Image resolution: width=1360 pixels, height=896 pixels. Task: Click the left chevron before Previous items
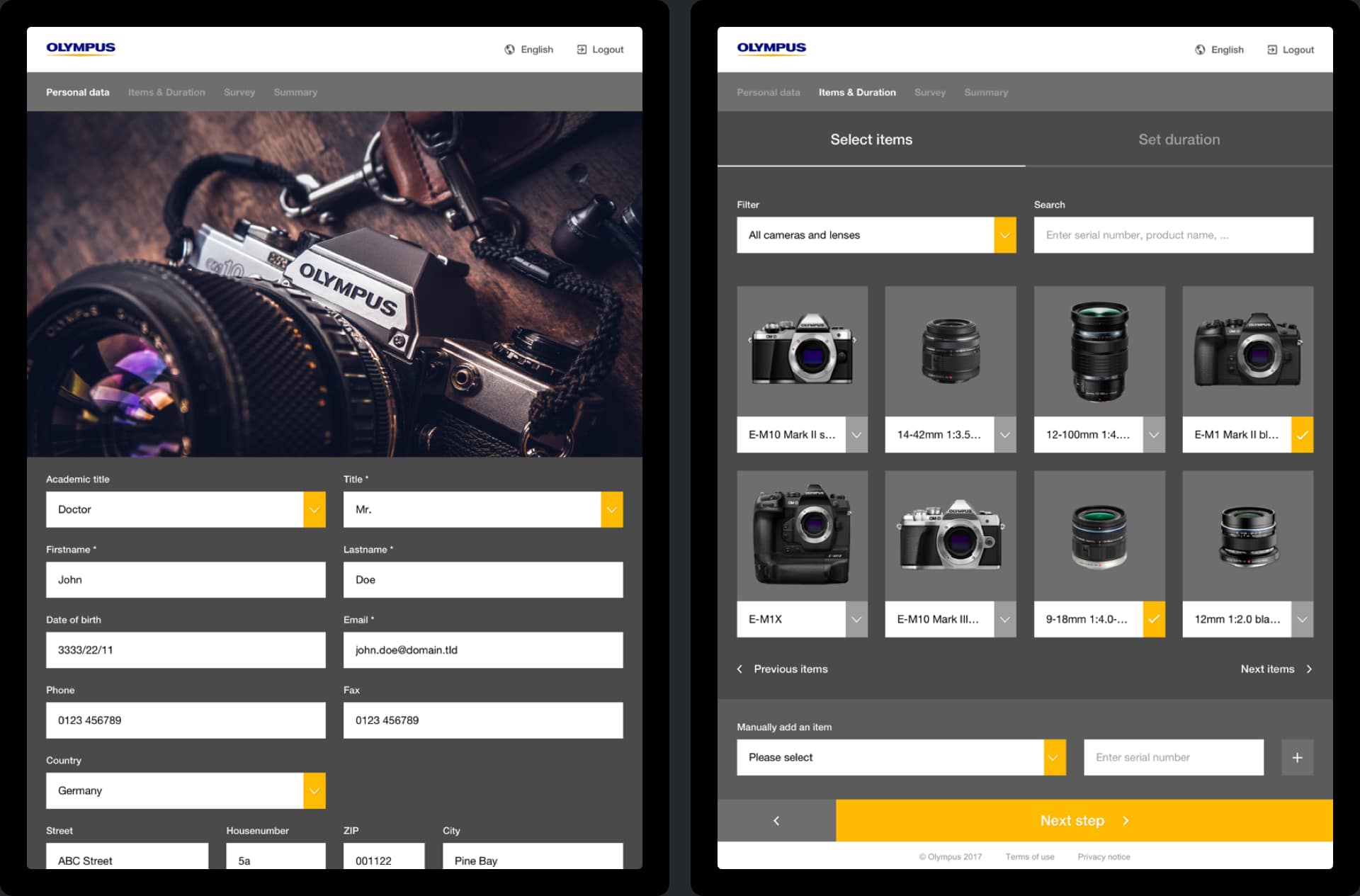tap(739, 669)
